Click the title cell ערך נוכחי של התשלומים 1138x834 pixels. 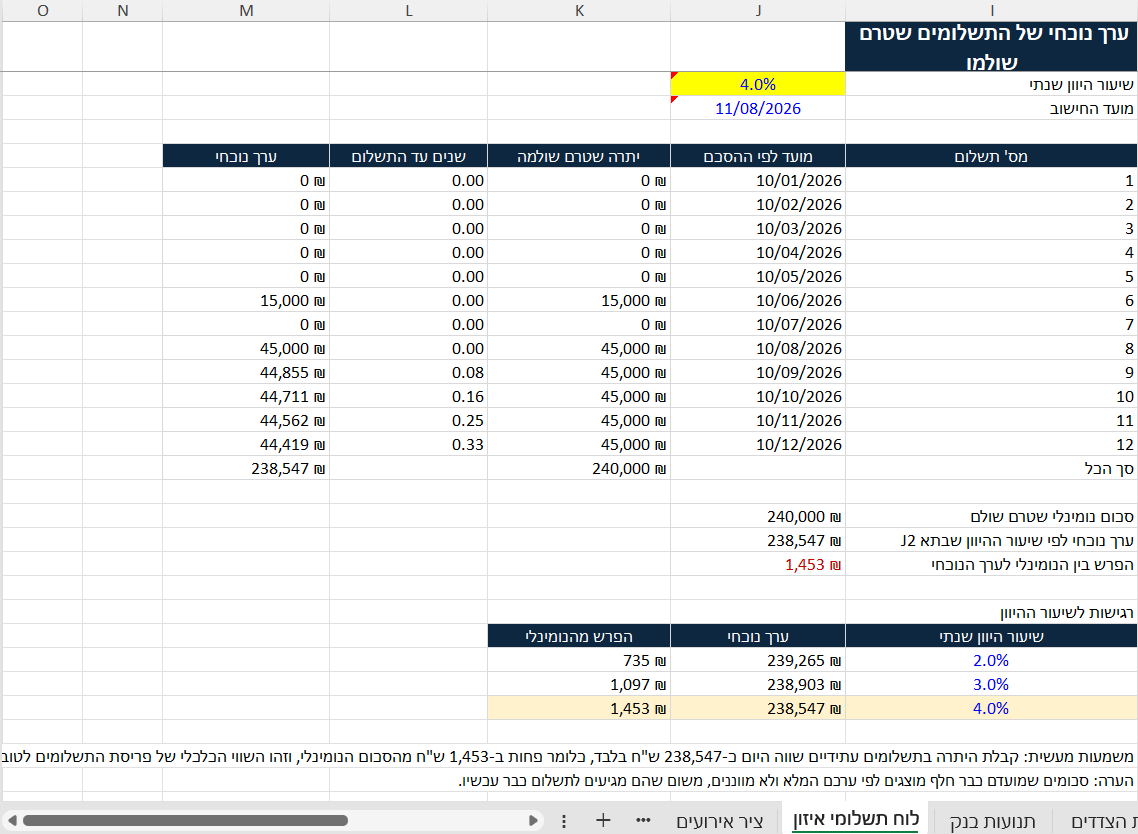coord(991,47)
